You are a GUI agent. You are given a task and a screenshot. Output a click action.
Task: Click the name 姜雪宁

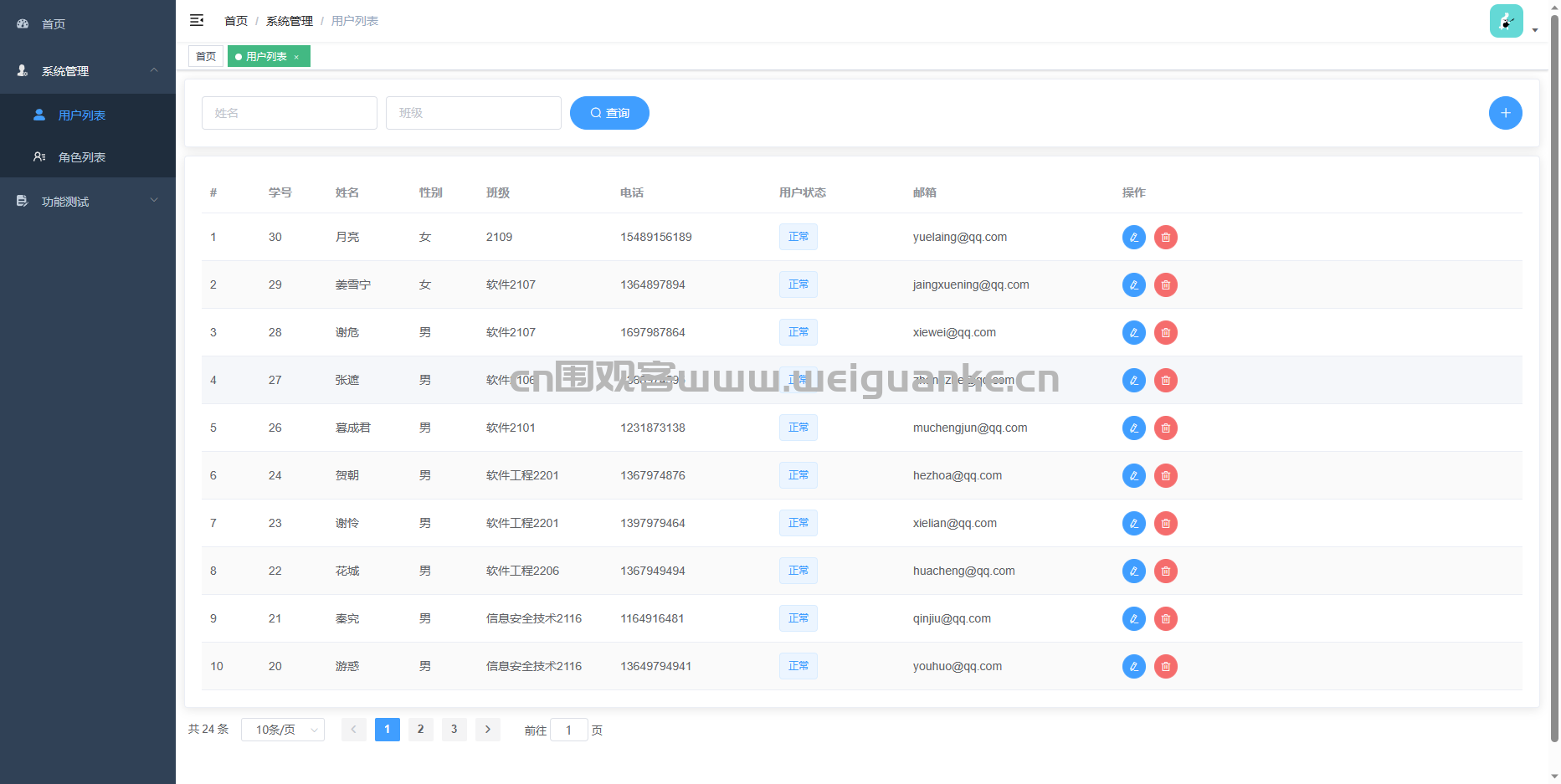coord(353,284)
